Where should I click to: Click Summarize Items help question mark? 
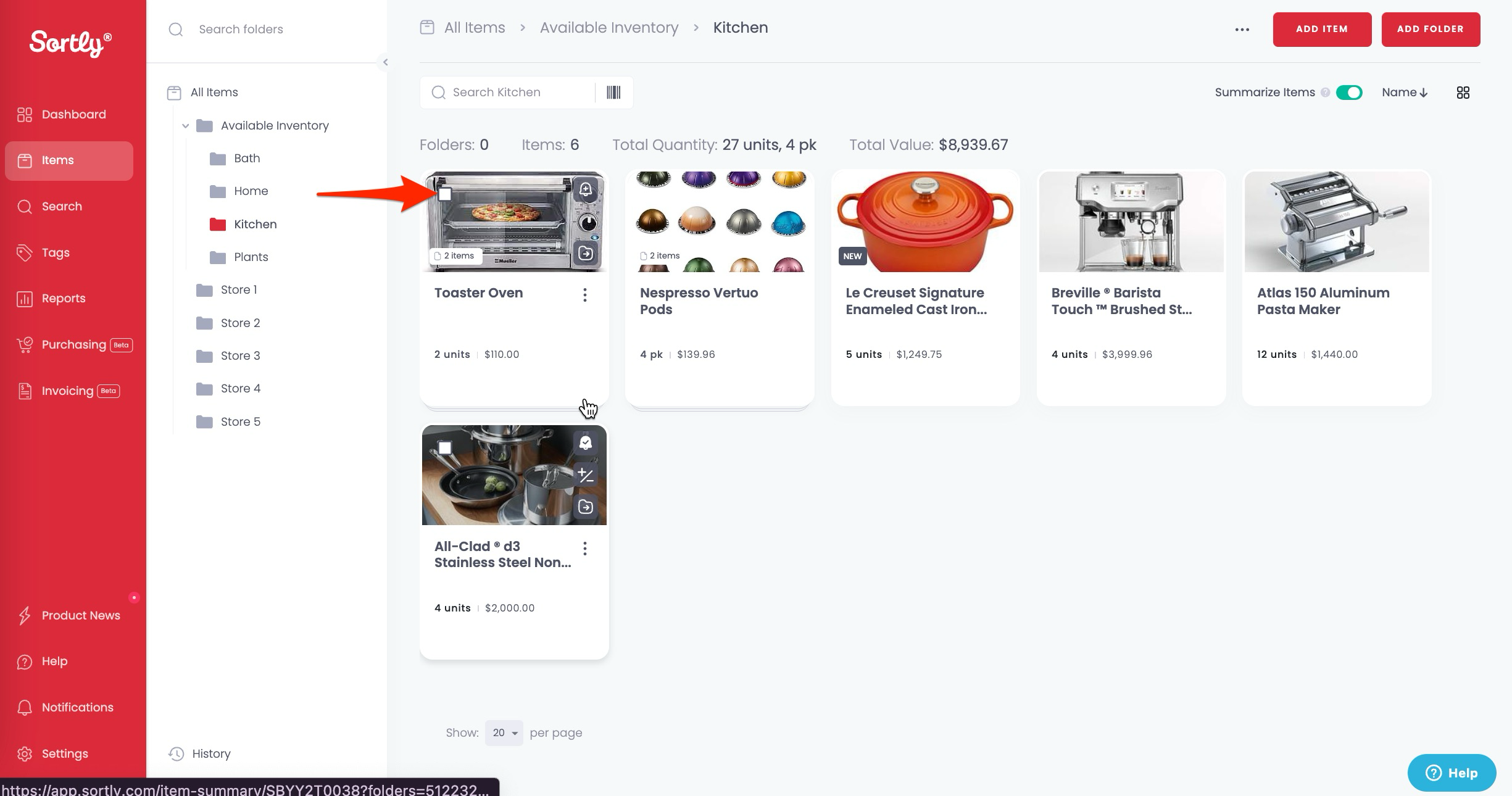pos(1325,93)
